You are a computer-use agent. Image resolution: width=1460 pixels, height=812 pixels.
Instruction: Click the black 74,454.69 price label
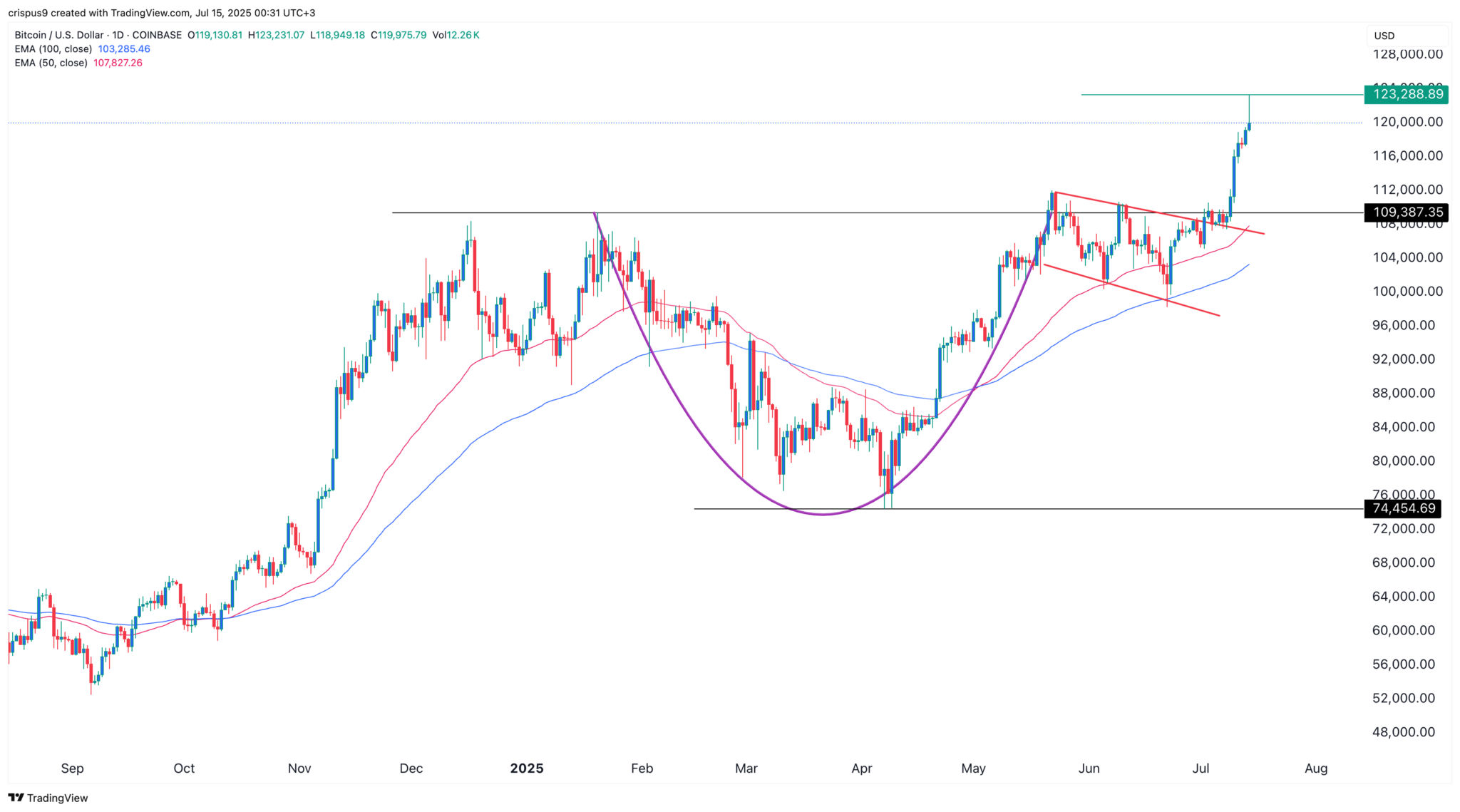[x=1403, y=508]
